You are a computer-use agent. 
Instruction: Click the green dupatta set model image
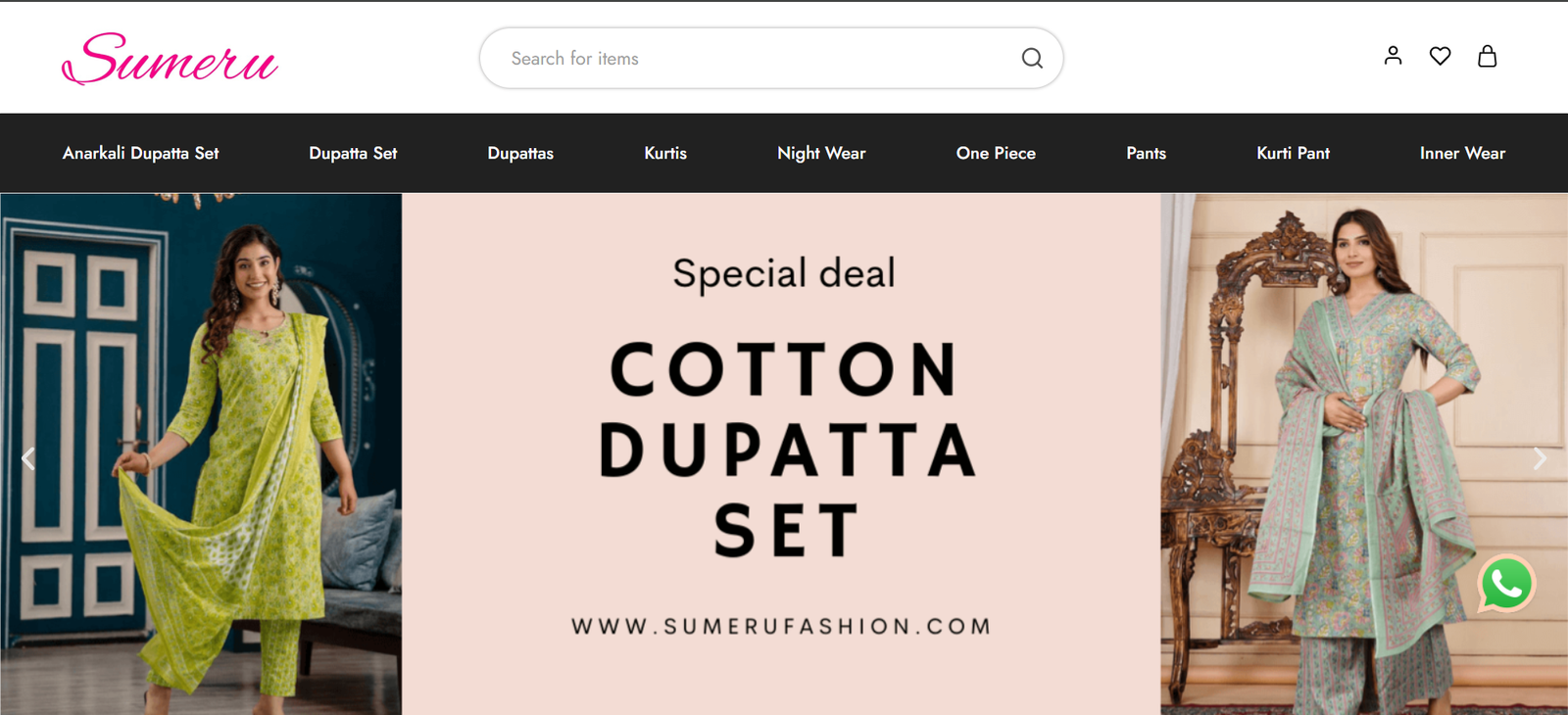pyautogui.click(x=201, y=453)
